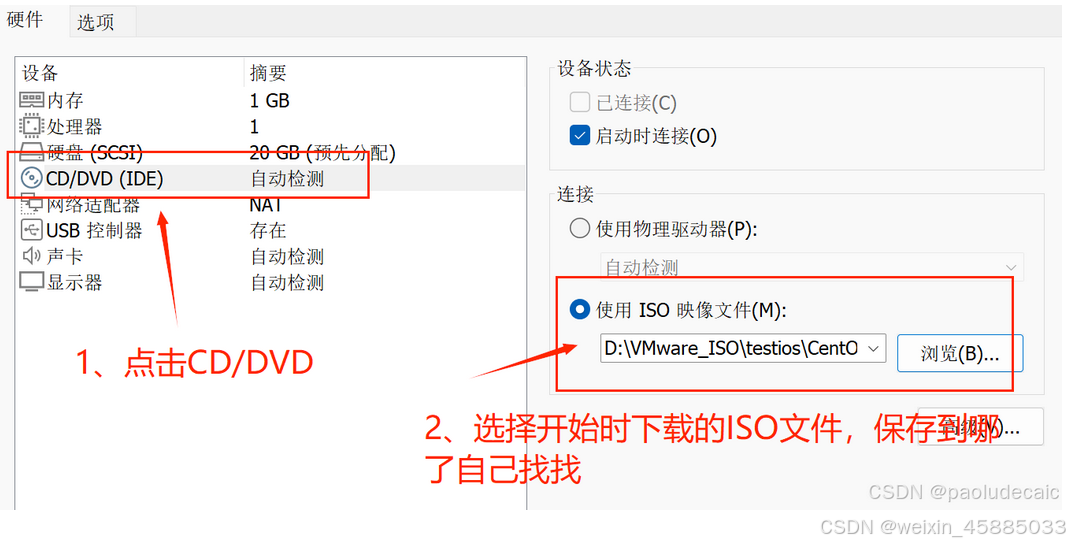
Task: Toggle the 已连接(C) checkbox
Action: click(579, 102)
